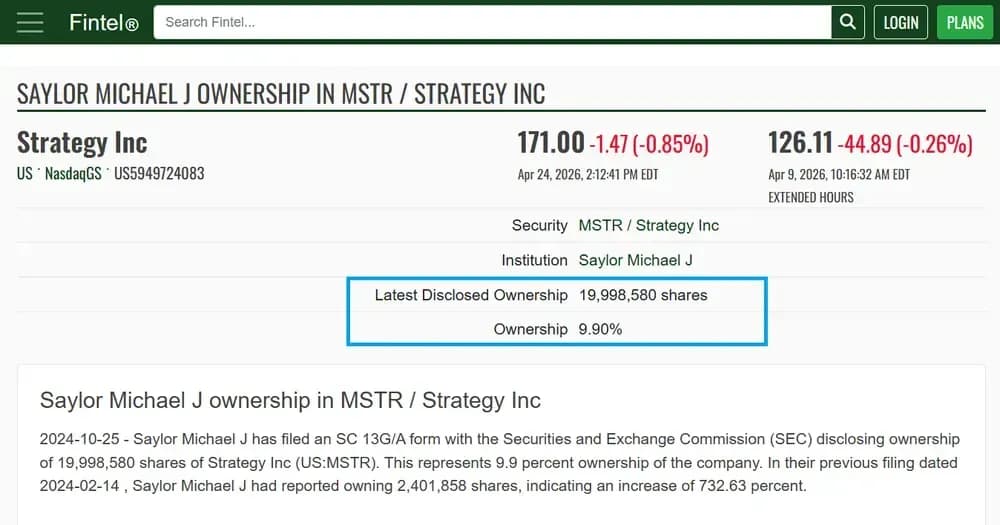Screen dimensions: 1000x525
Task: Click the 19,998,580 shares value
Action: tap(642, 295)
